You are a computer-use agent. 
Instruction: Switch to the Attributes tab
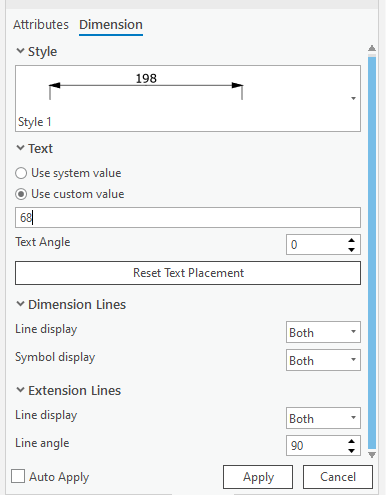point(41,25)
